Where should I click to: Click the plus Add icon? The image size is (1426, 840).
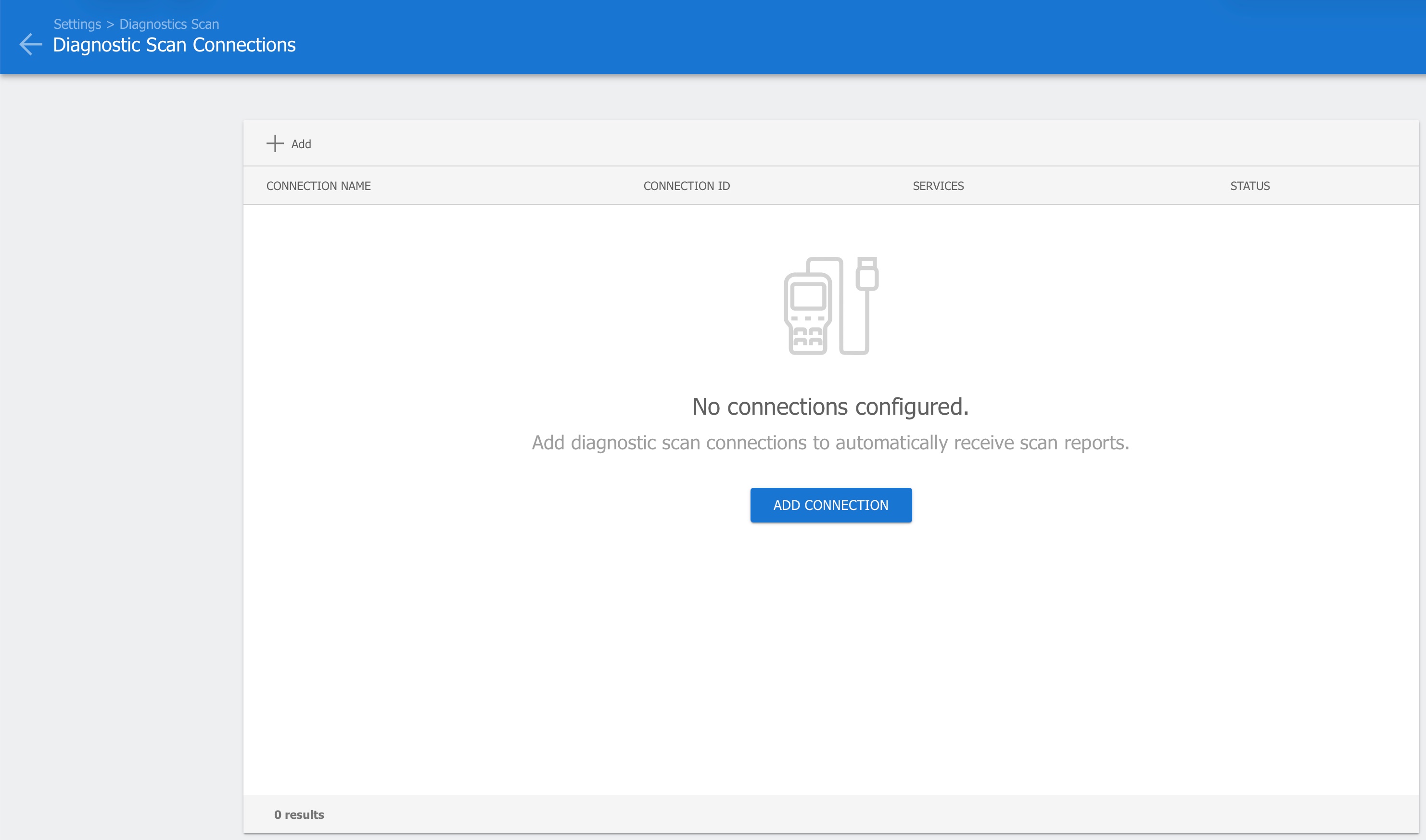click(275, 143)
